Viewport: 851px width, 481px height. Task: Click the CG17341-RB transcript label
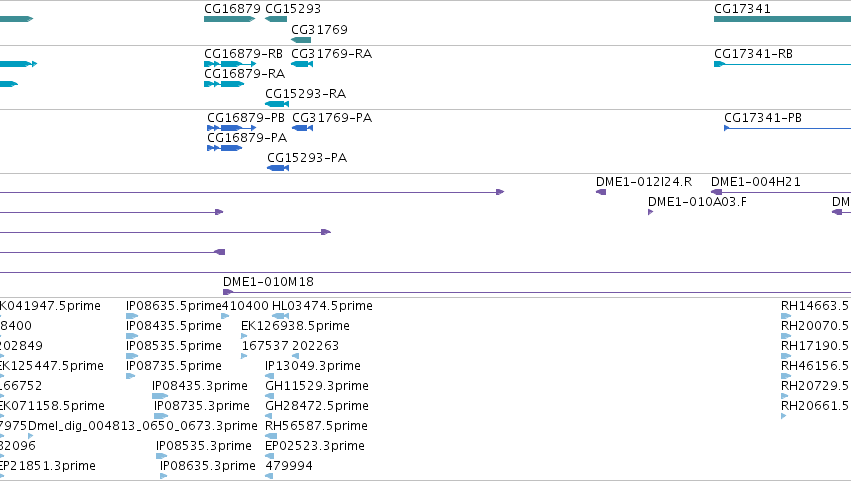753,54
